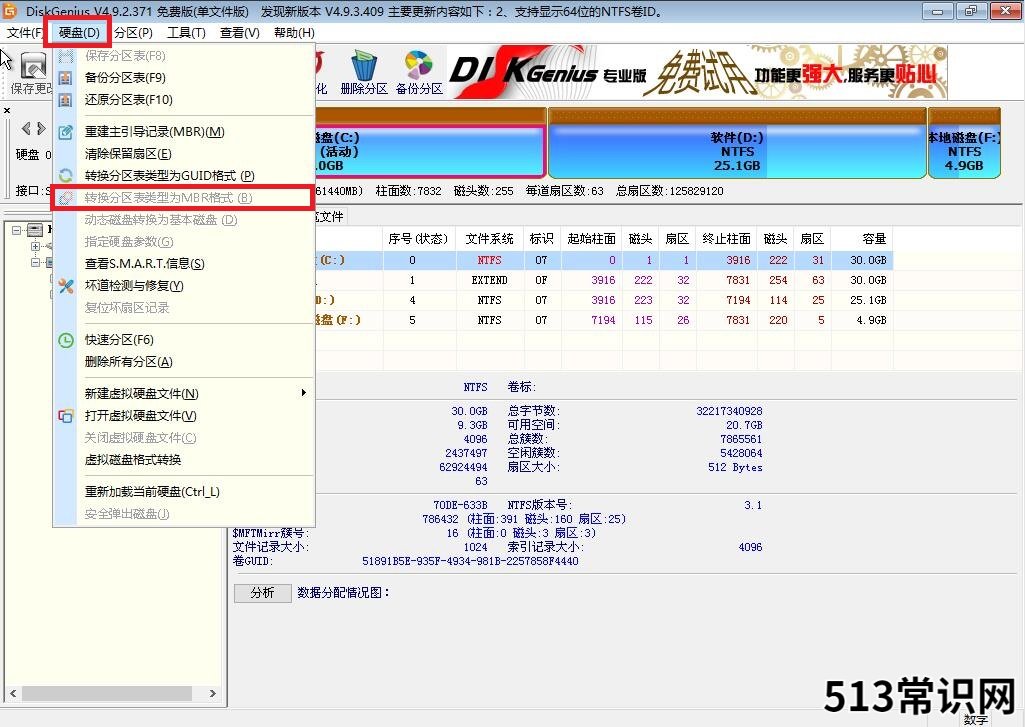Click the 终止柱面 column header
This screenshot has width=1025, height=727.
(726, 239)
